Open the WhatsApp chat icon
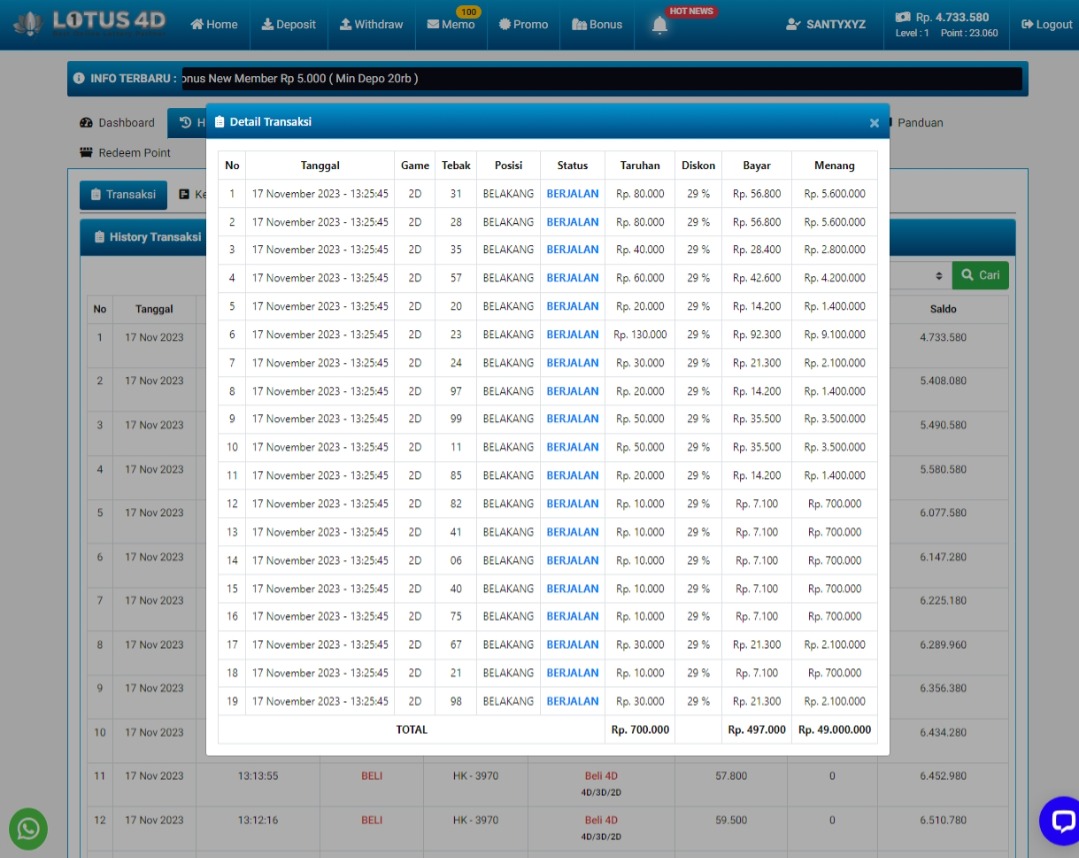Image resolution: width=1079 pixels, height=858 pixels. point(29,828)
